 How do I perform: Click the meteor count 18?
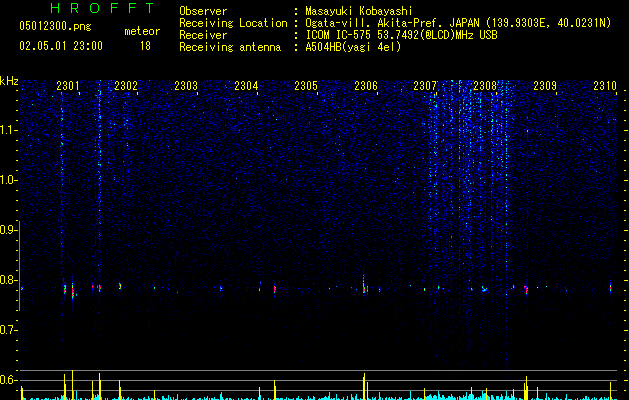pyautogui.click(x=145, y=46)
